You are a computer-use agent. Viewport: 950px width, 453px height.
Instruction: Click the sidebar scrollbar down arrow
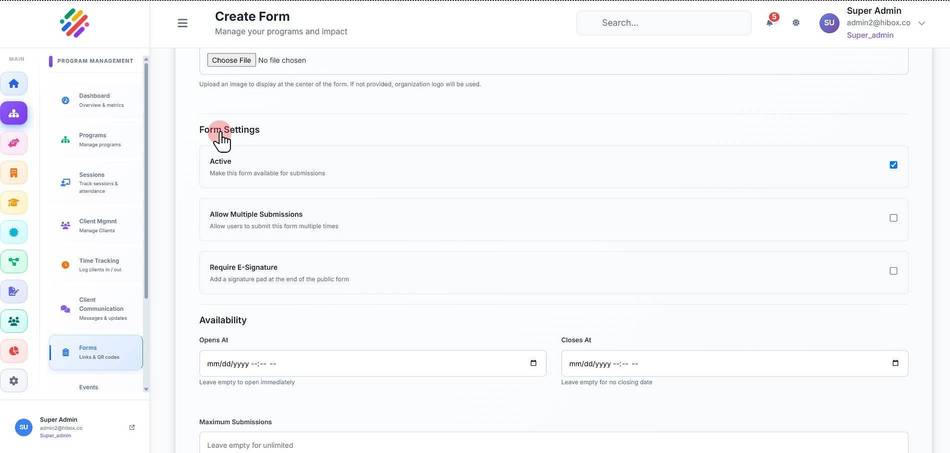pos(146,389)
